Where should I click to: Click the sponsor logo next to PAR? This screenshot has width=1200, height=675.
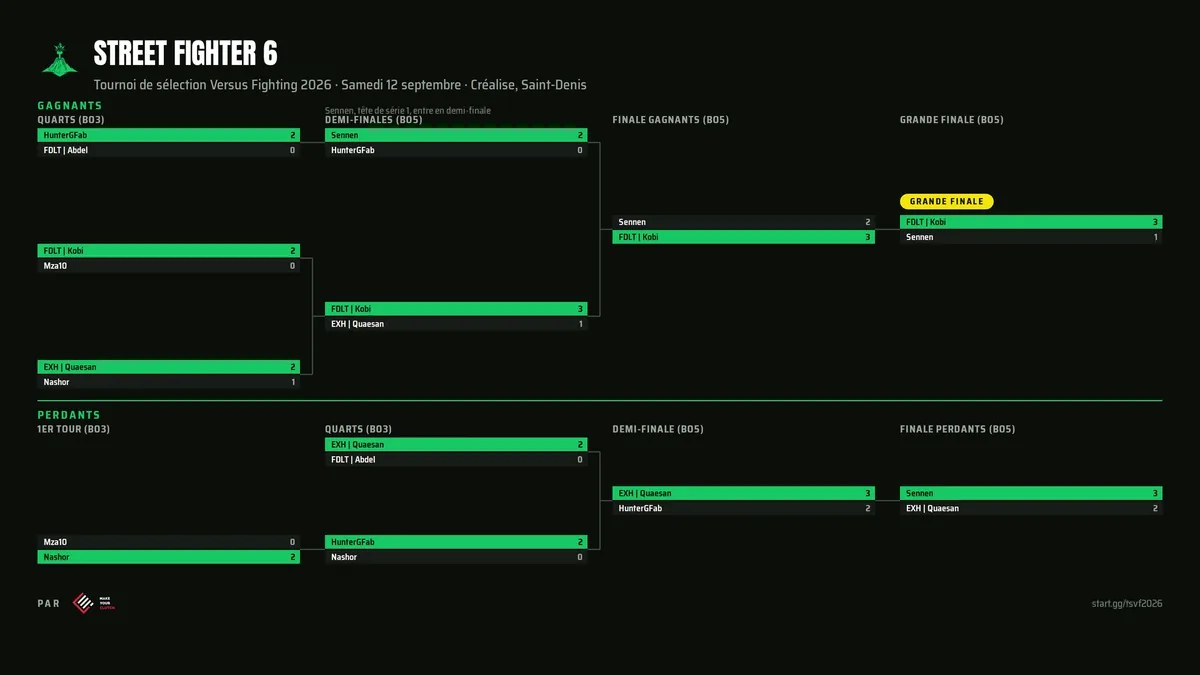click(x=94, y=603)
